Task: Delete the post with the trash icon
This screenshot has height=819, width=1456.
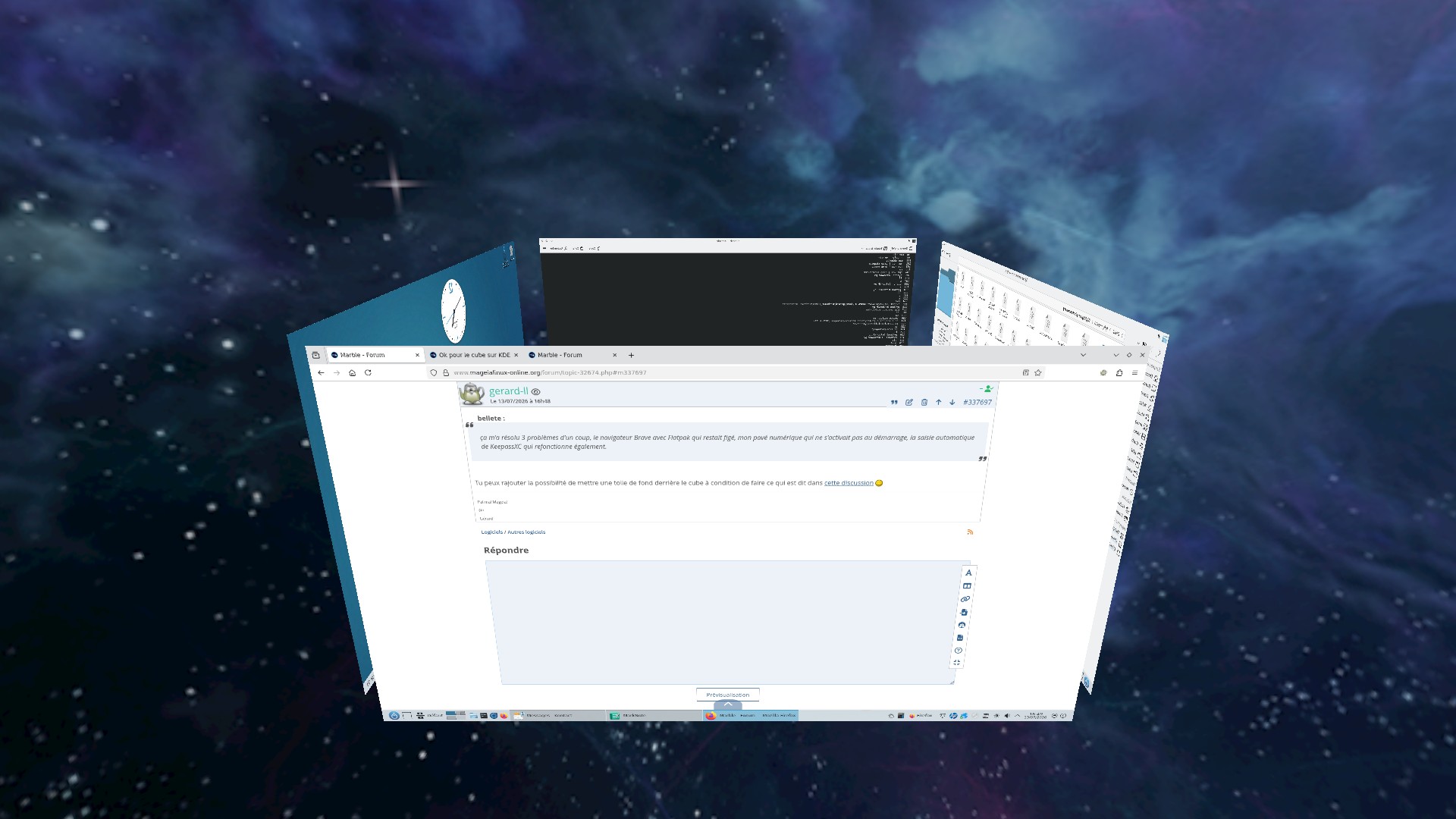Action: coord(924,403)
